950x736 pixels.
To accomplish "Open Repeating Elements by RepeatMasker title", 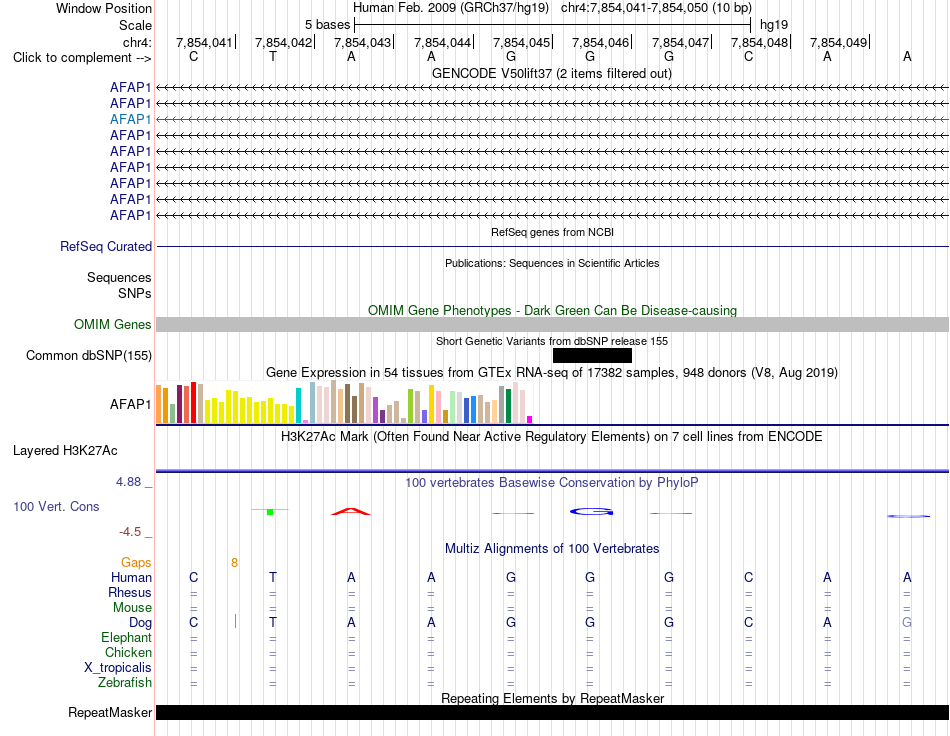I will pyautogui.click(x=552, y=698).
